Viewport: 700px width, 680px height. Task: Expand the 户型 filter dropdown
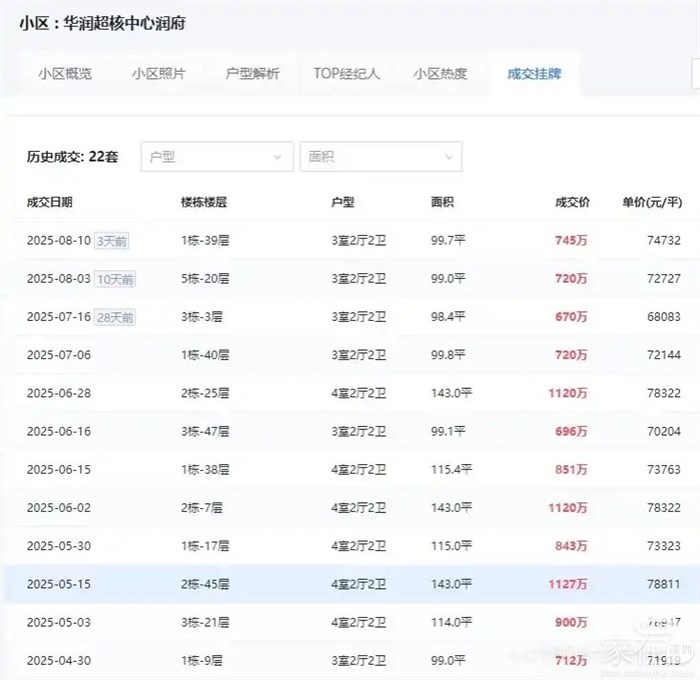pyautogui.click(x=216, y=157)
